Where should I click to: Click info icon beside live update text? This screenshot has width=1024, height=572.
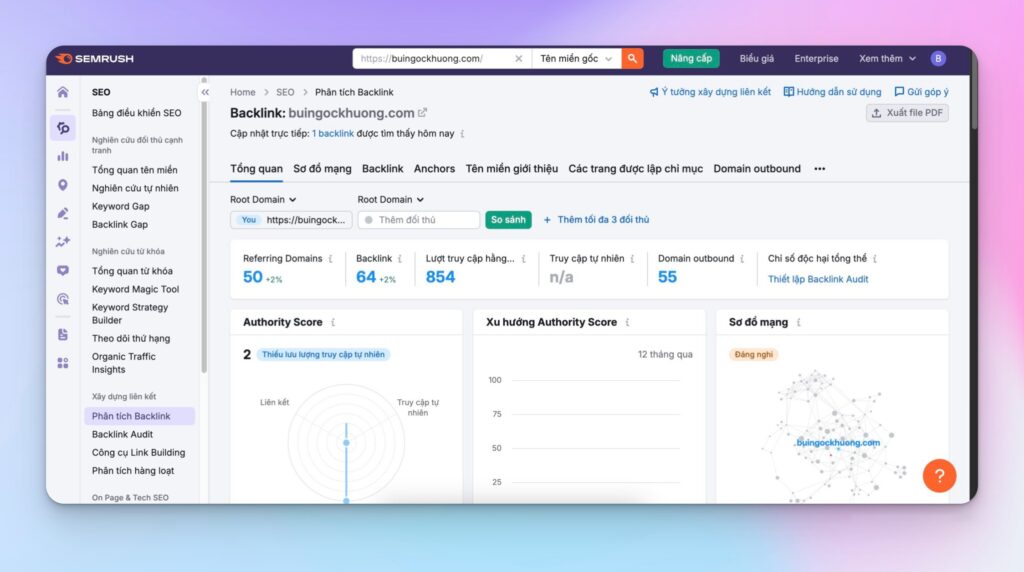(462, 134)
